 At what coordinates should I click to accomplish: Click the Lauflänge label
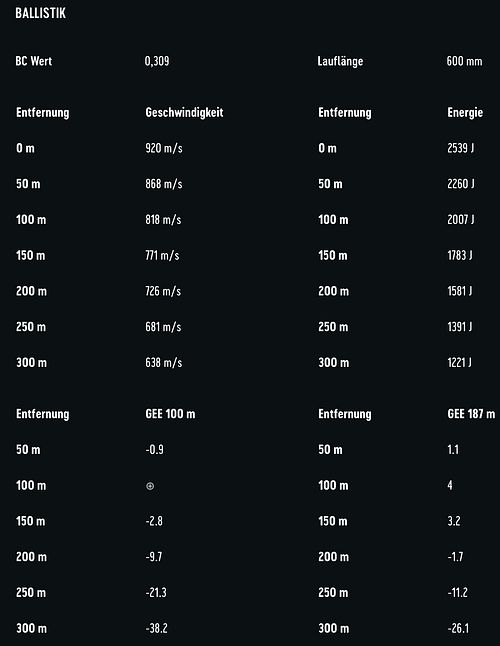(x=340, y=61)
